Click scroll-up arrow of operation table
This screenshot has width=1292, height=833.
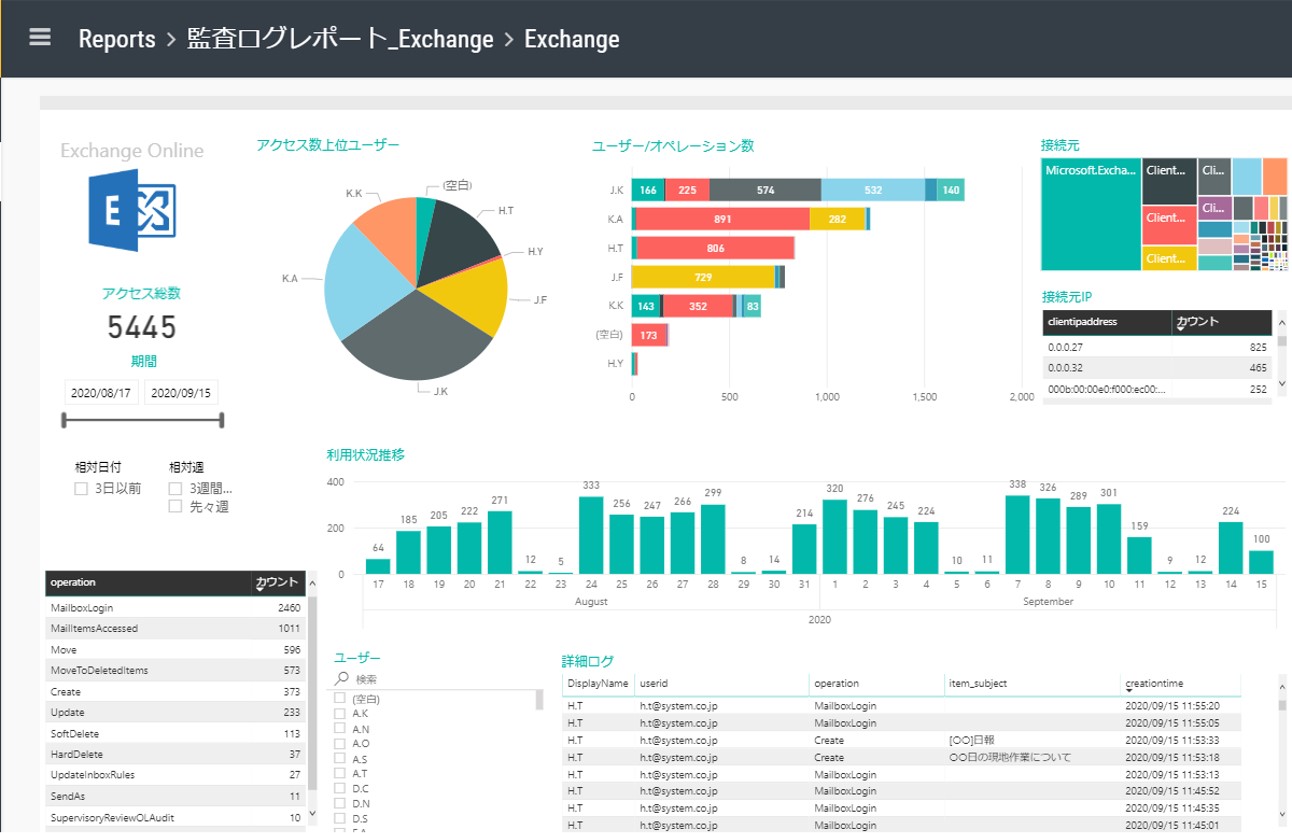pos(312,581)
